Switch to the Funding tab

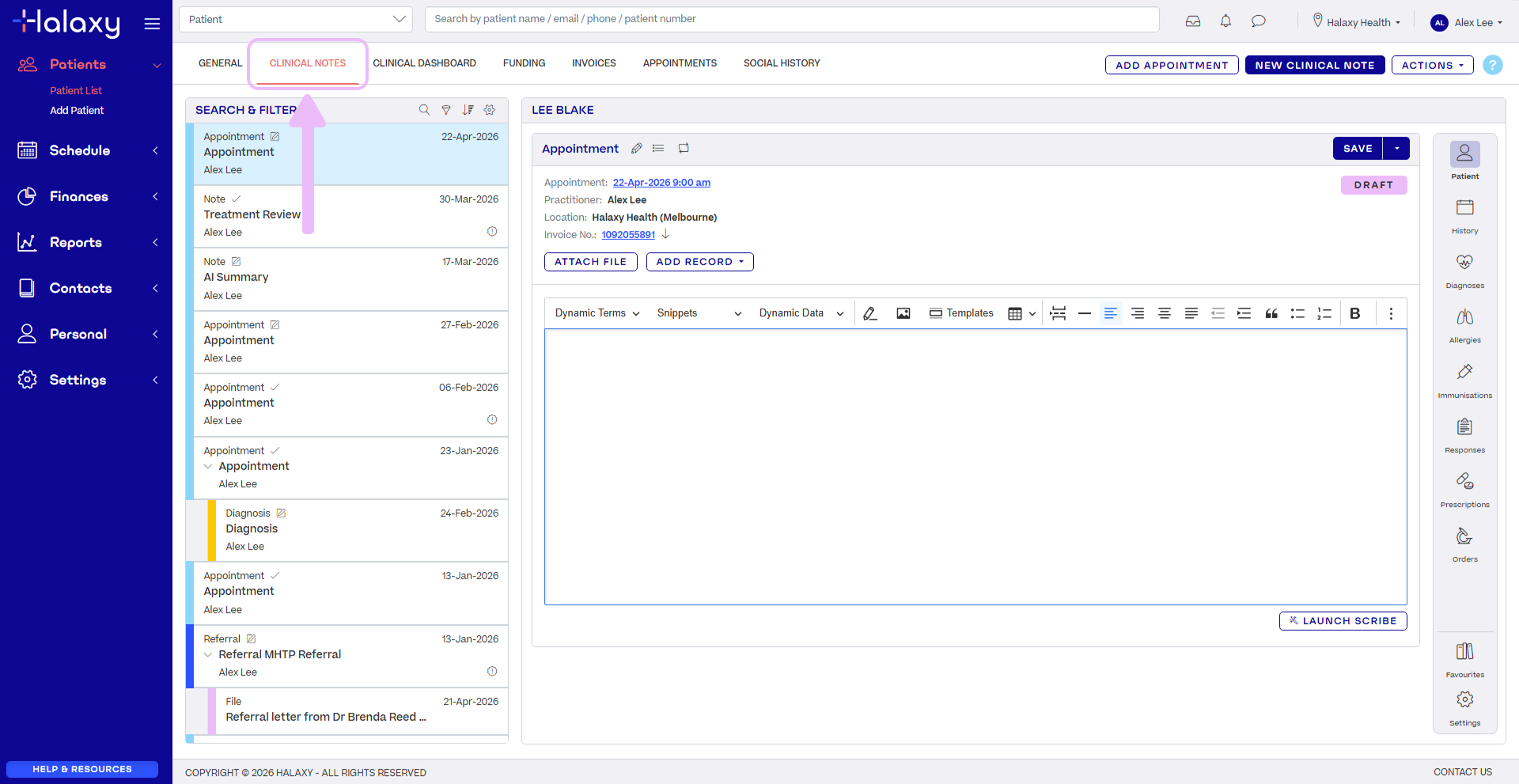524,63
